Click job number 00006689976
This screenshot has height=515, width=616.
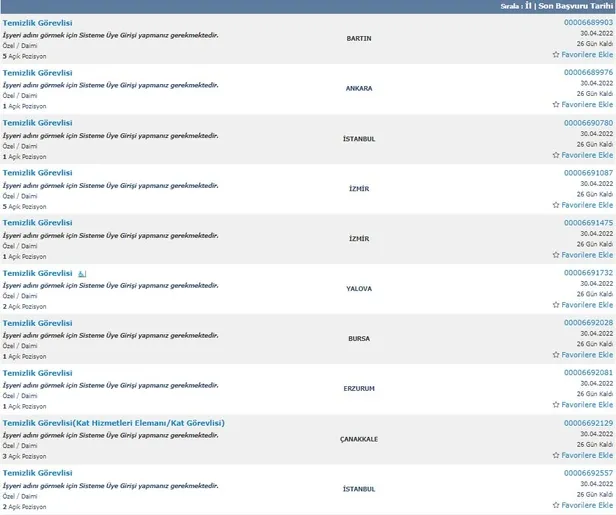[x=588, y=72]
